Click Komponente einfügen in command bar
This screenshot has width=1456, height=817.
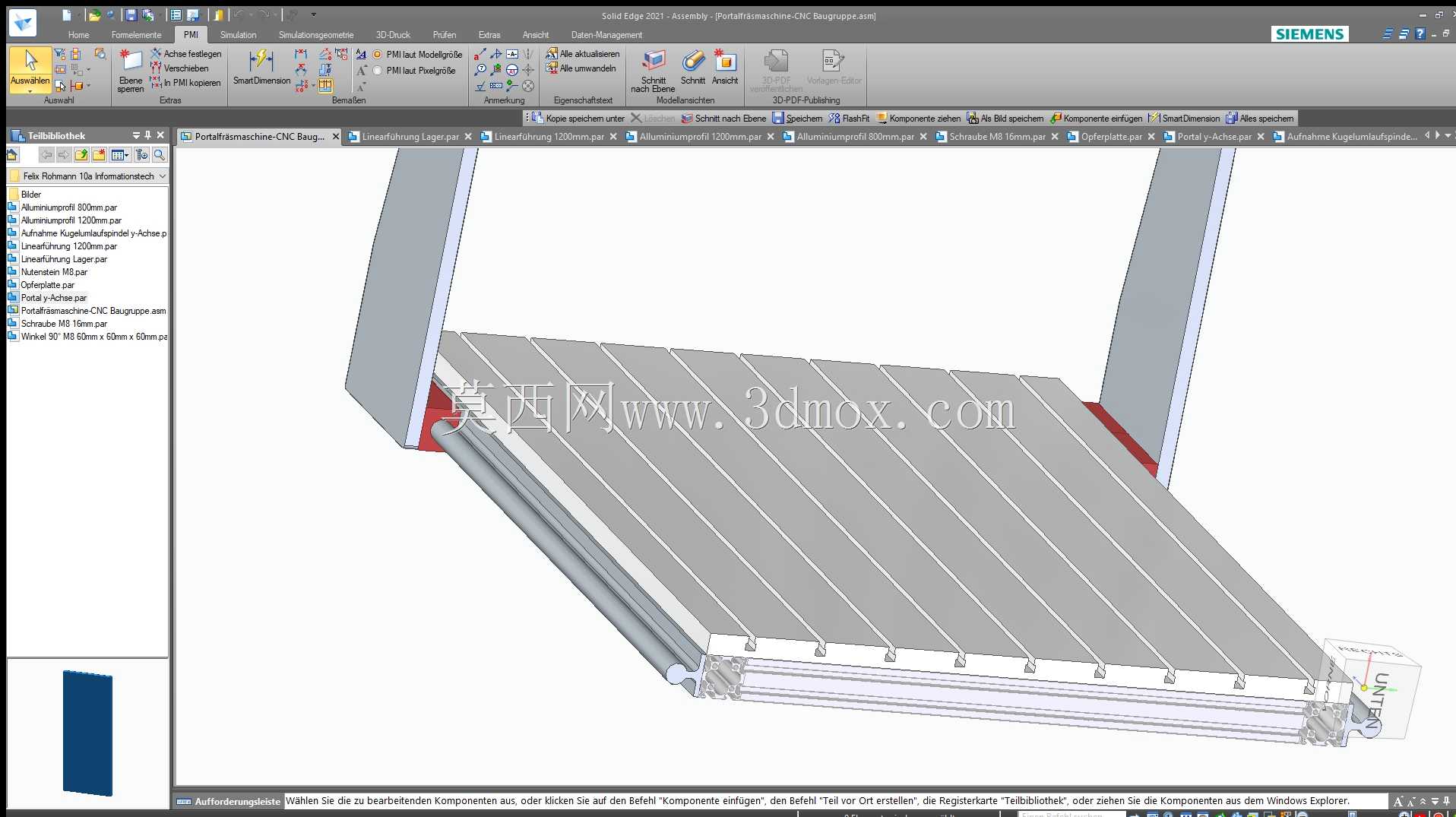click(1096, 119)
